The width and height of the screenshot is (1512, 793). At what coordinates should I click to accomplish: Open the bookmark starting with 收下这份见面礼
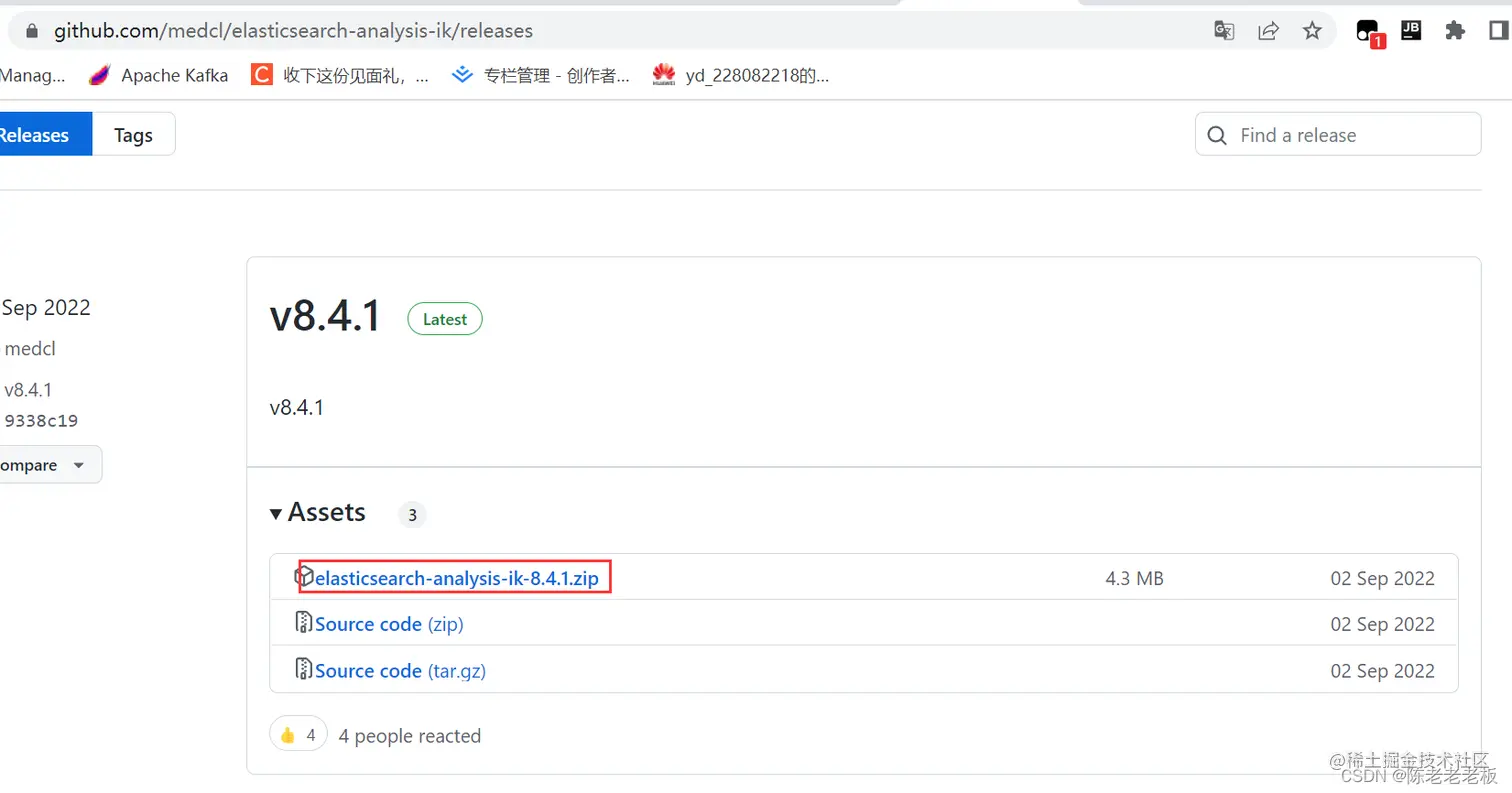pos(340,75)
